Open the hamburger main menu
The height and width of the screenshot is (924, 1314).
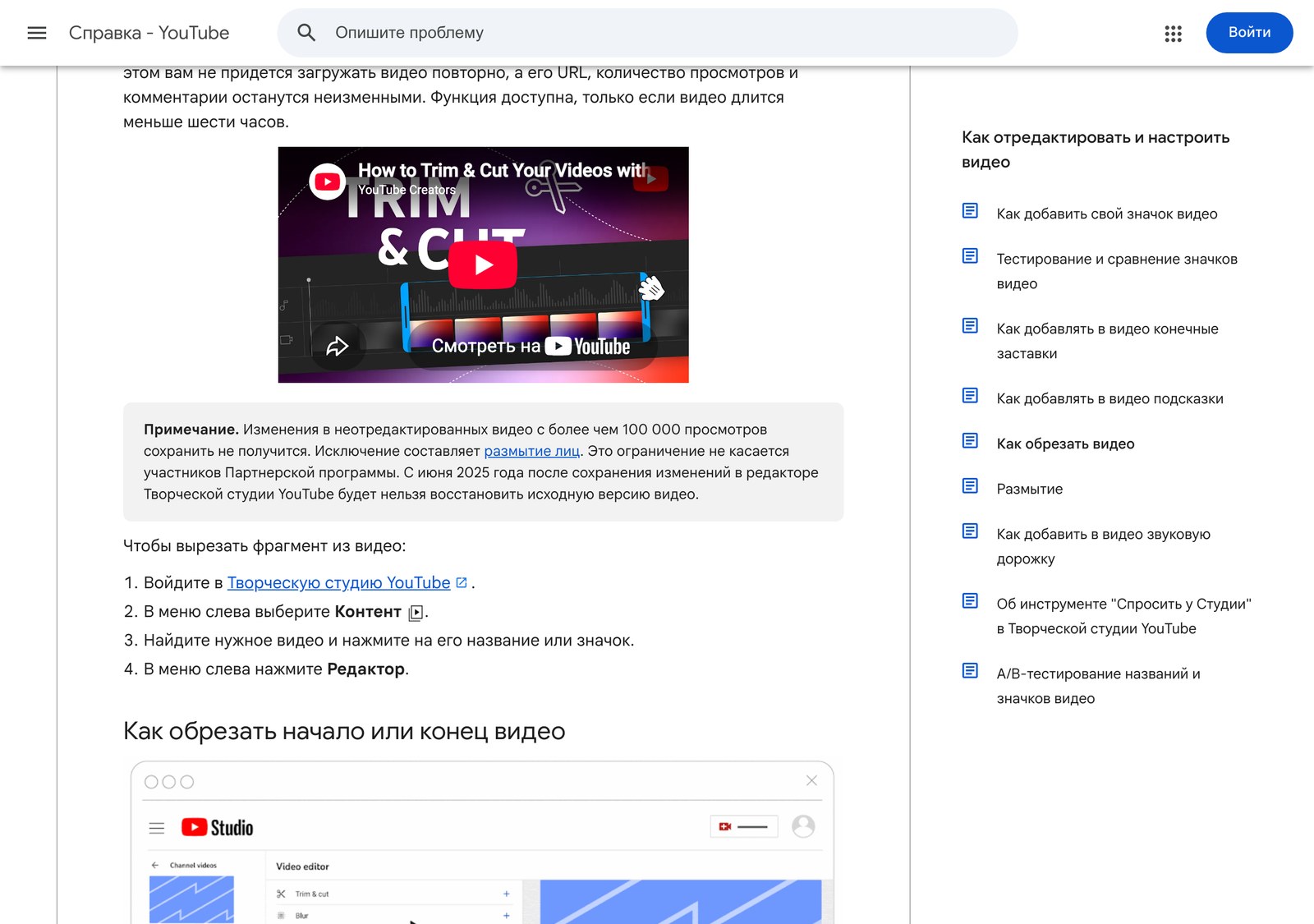(x=37, y=33)
